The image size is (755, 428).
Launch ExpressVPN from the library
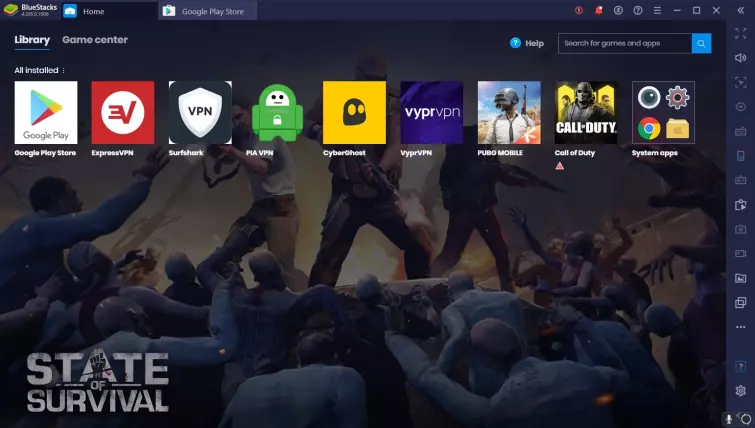point(123,112)
